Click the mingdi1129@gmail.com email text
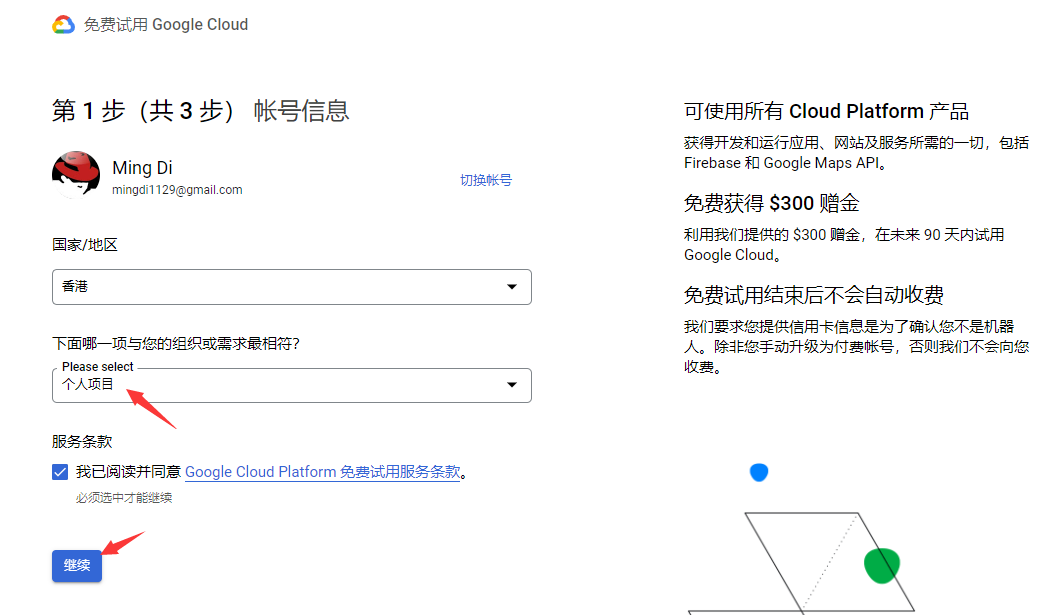The image size is (1059, 615). 177,190
